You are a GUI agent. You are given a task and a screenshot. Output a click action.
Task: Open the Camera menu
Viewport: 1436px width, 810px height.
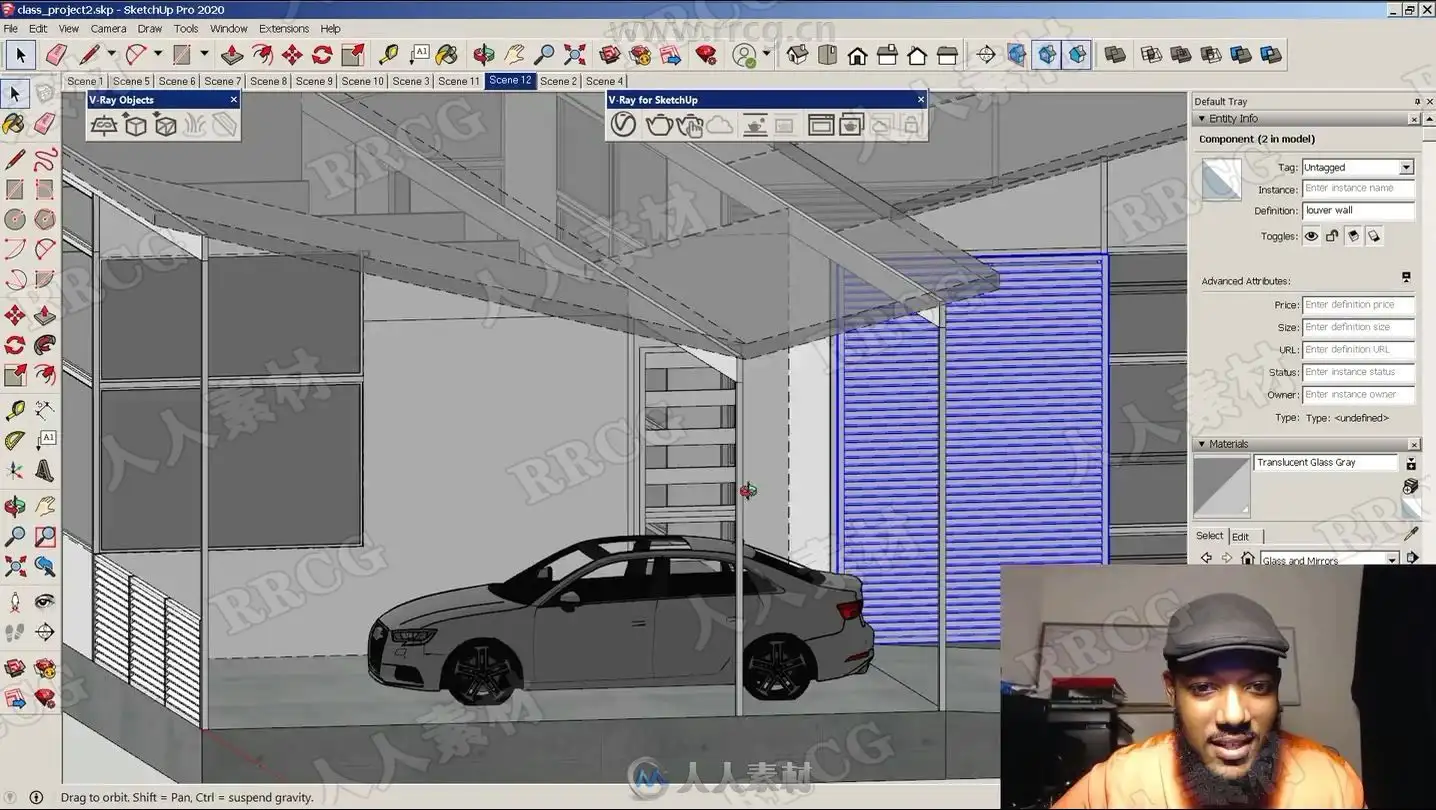pyautogui.click(x=108, y=28)
